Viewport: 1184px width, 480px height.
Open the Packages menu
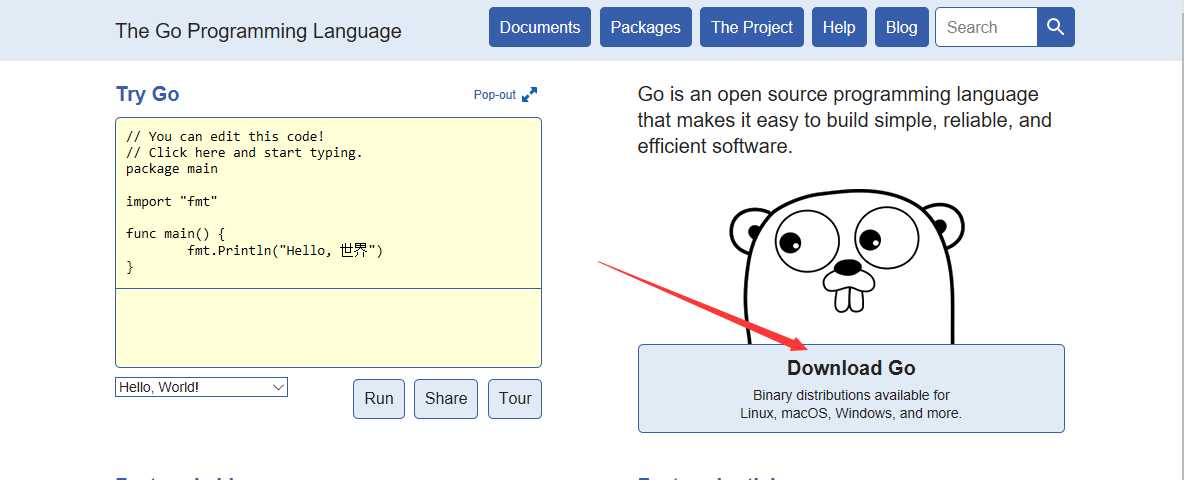pyautogui.click(x=646, y=27)
